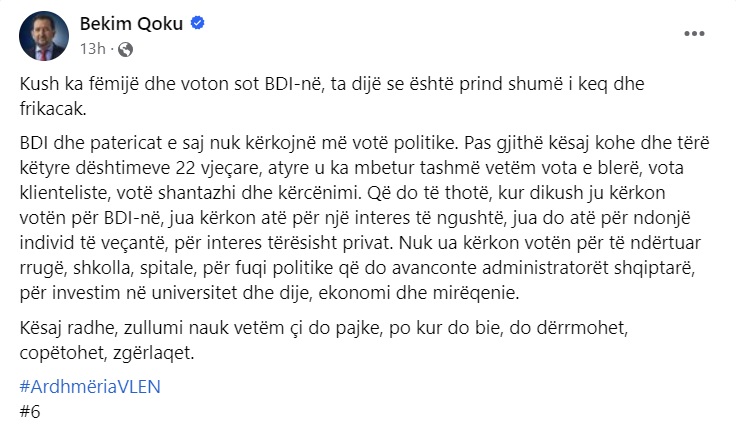Click the sentence starting 'Kësaj radhe, zullumi'
The image size is (736, 436).
coord(324,340)
